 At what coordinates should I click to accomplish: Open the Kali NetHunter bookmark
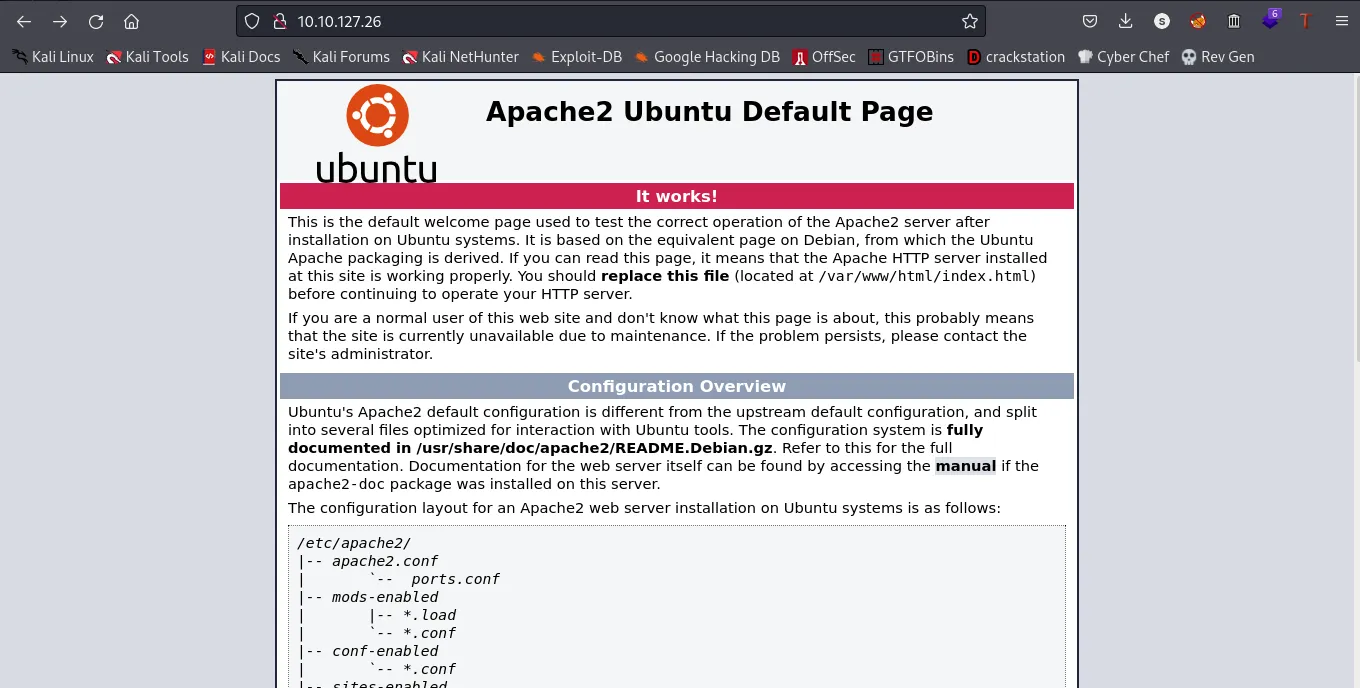coord(460,57)
